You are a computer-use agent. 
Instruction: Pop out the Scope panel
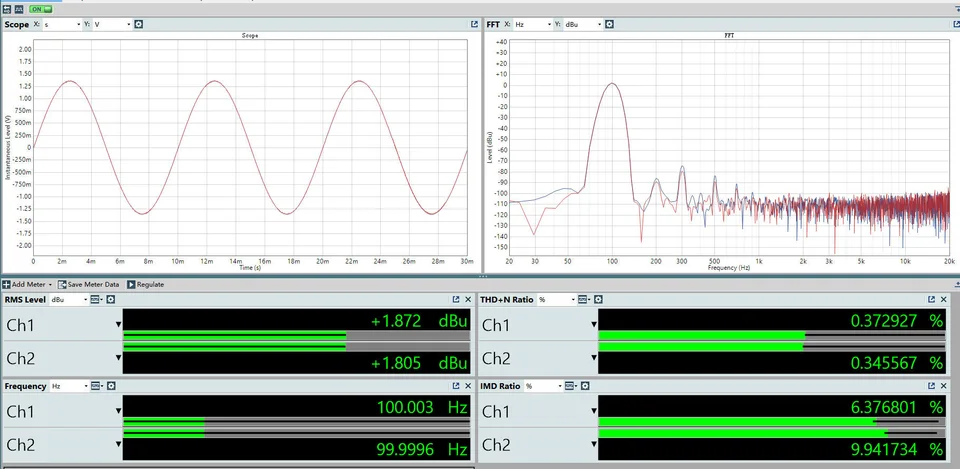coord(474,24)
